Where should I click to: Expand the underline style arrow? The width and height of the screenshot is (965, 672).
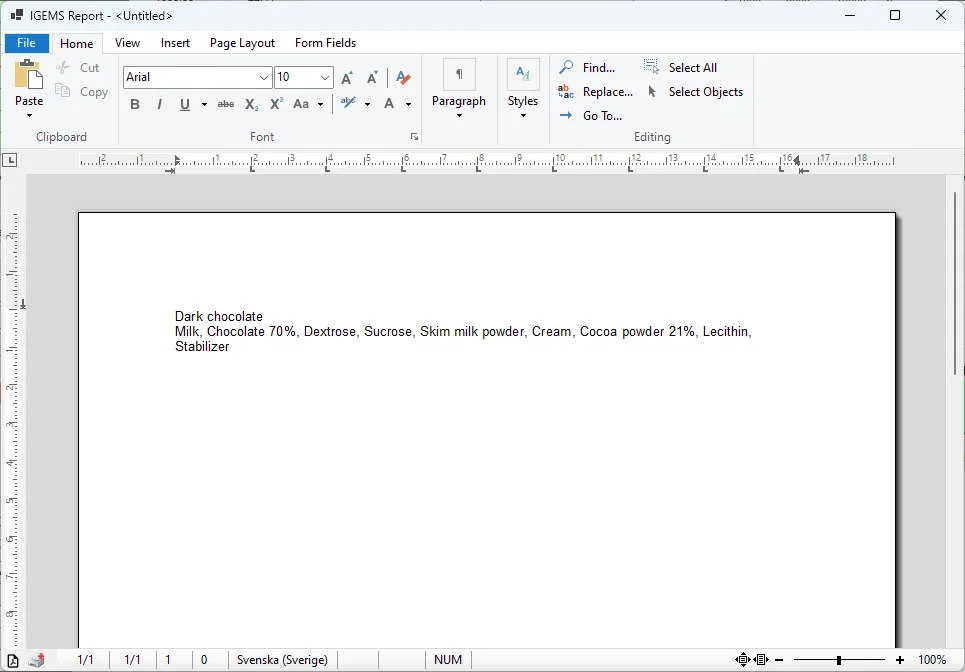coord(204,105)
